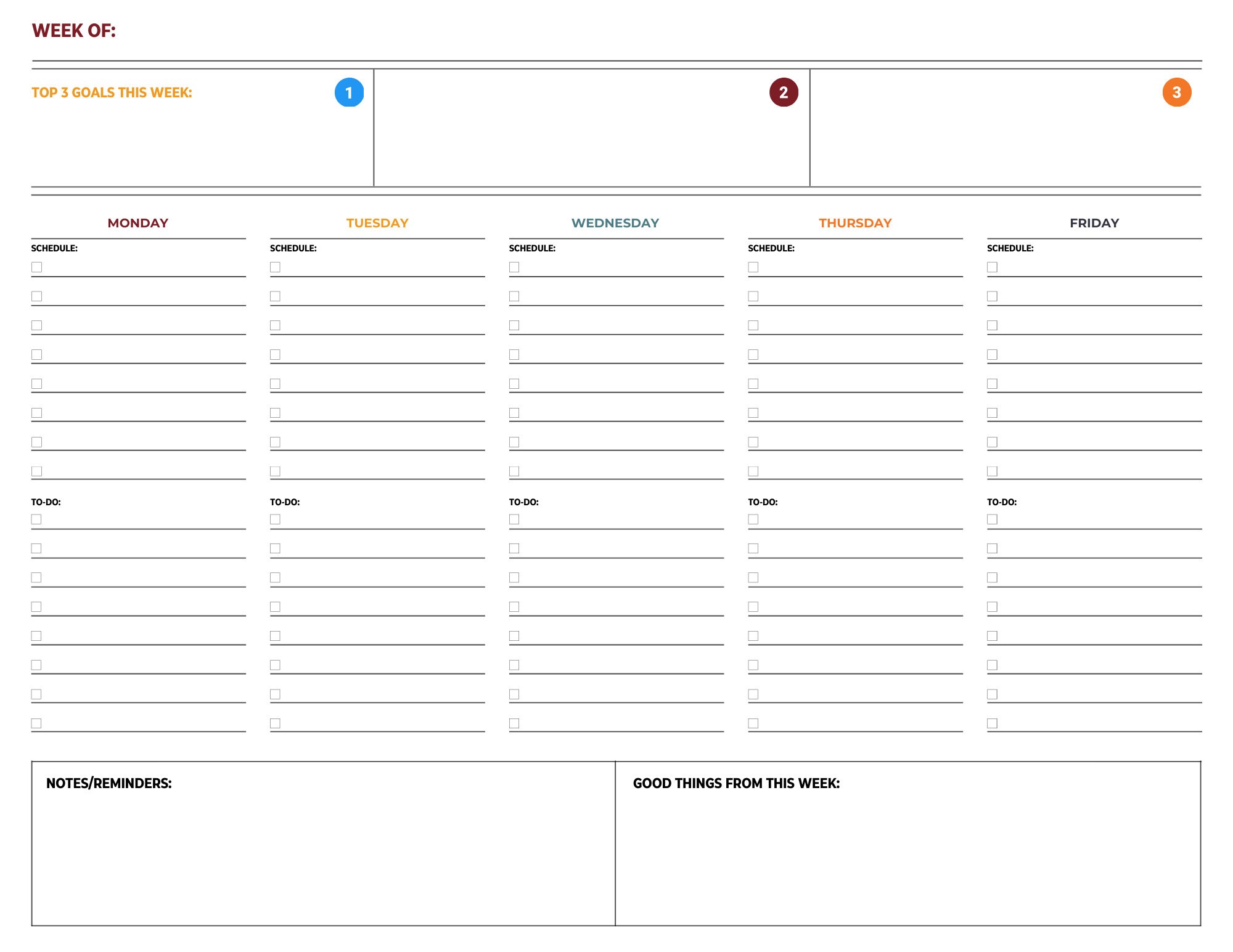Click Thursday's SCHEDULE: label
Image resolution: width=1233 pixels, height=952 pixels.
coord(771,249)
